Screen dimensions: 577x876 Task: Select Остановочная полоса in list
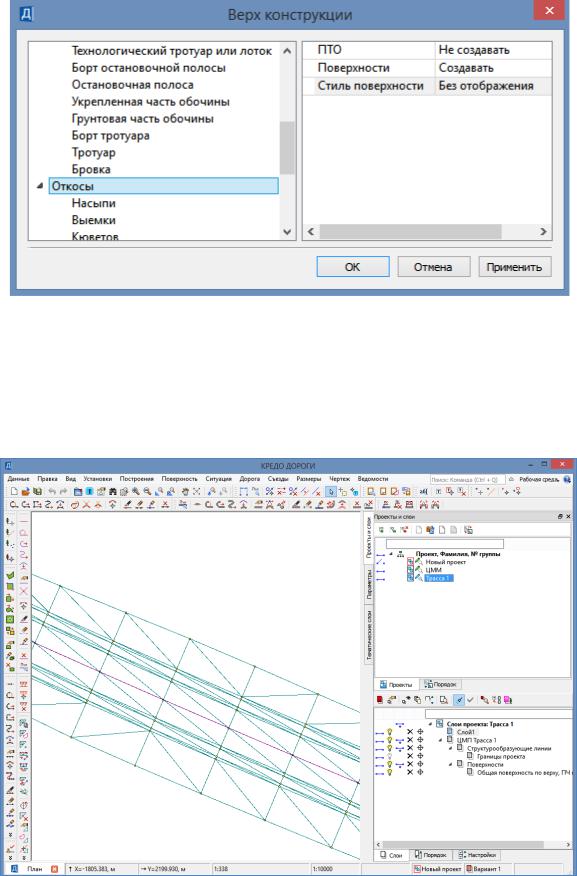(132, 85)
